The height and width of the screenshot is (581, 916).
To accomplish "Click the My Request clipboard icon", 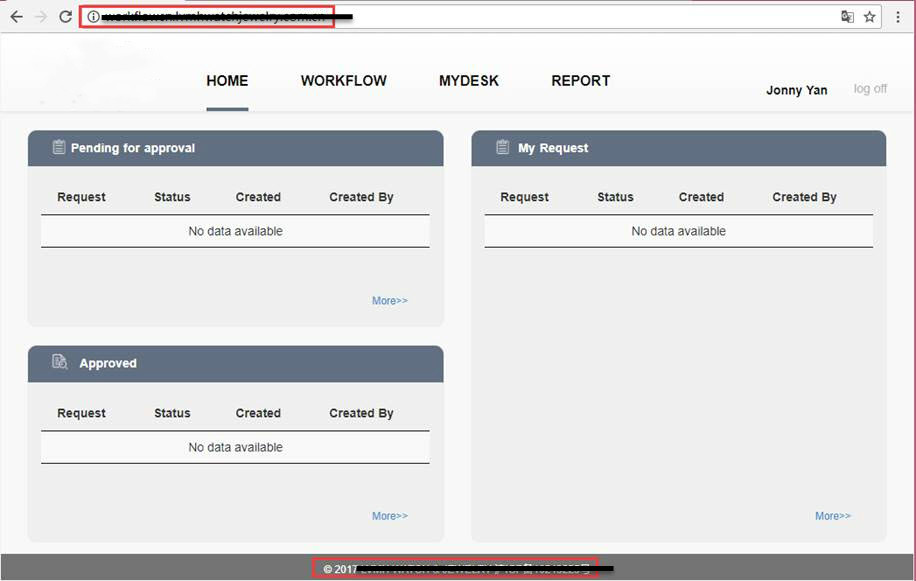I will [500, 147].
